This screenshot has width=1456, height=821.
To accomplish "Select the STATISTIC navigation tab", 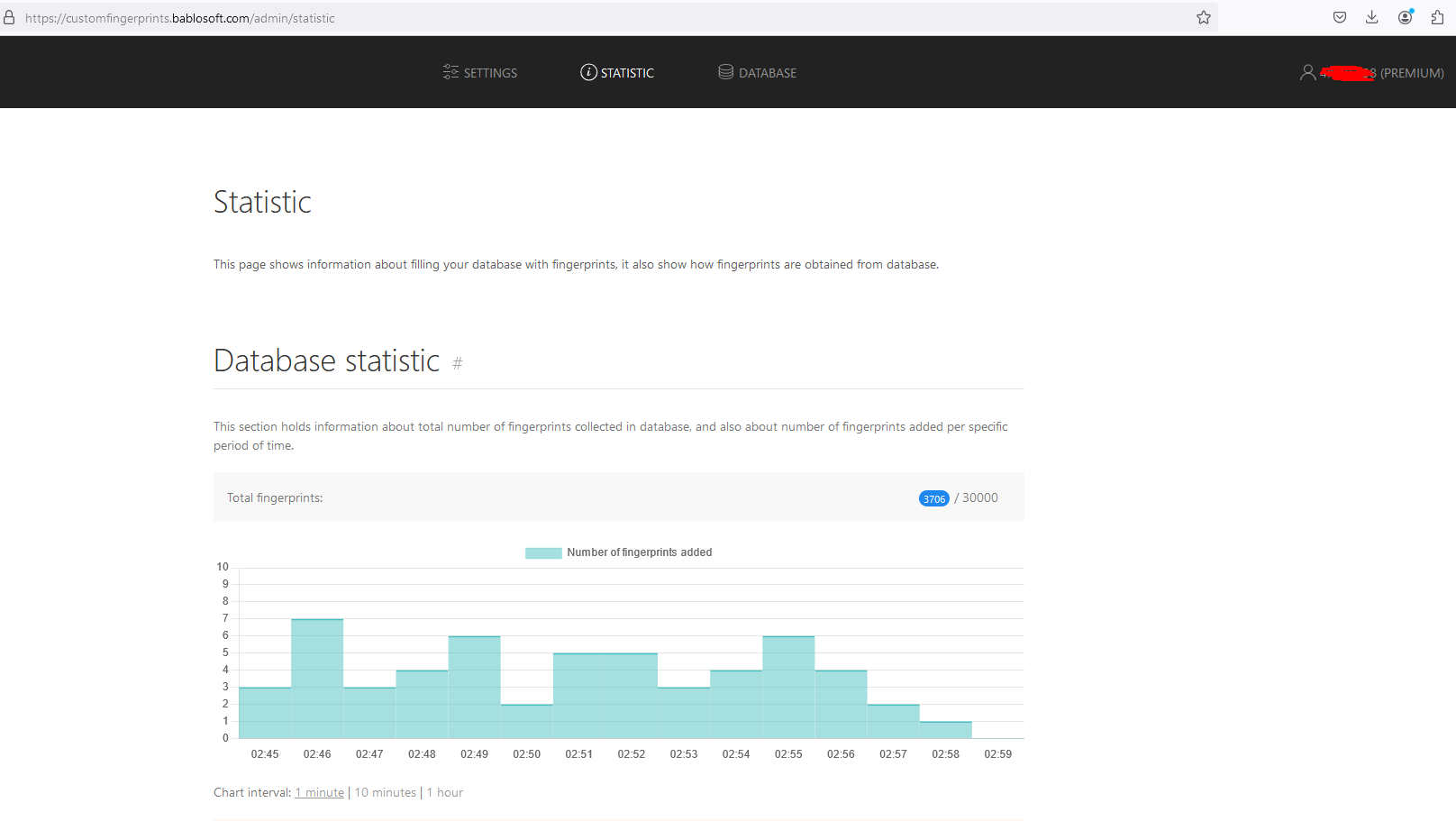I will (627, 73).
